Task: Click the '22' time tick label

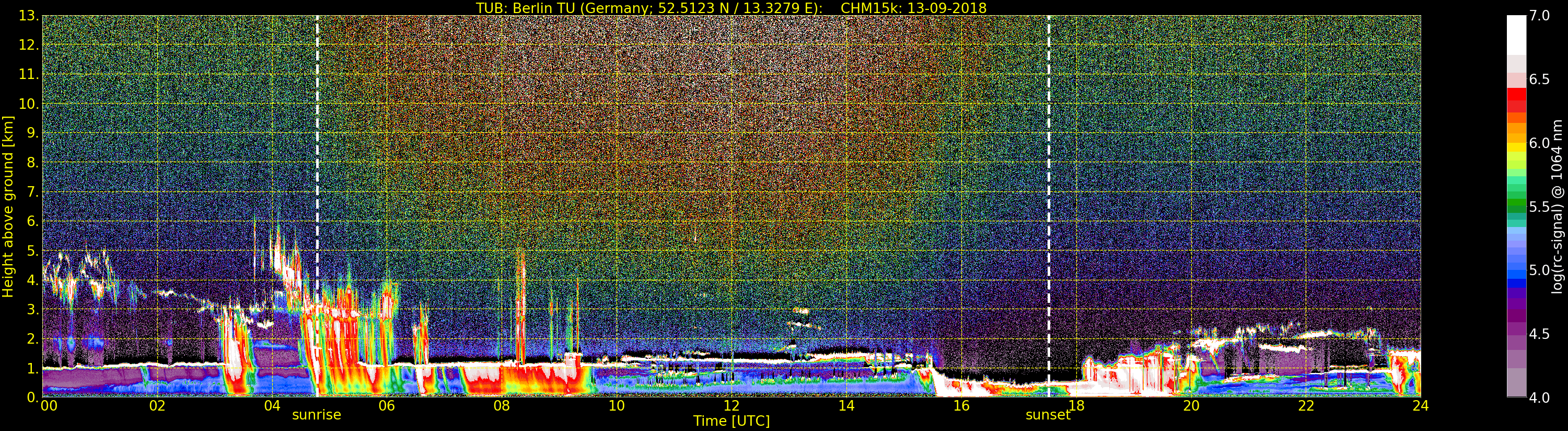Action: click(1306, 406)
